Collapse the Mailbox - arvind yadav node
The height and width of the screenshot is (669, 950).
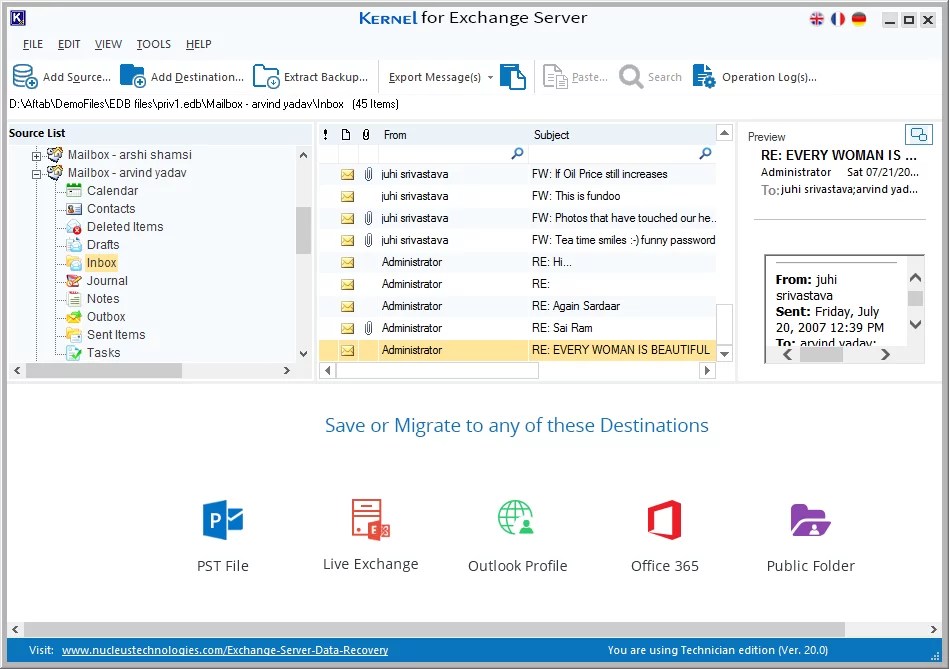pyautogui.click(x=37, y=172)
